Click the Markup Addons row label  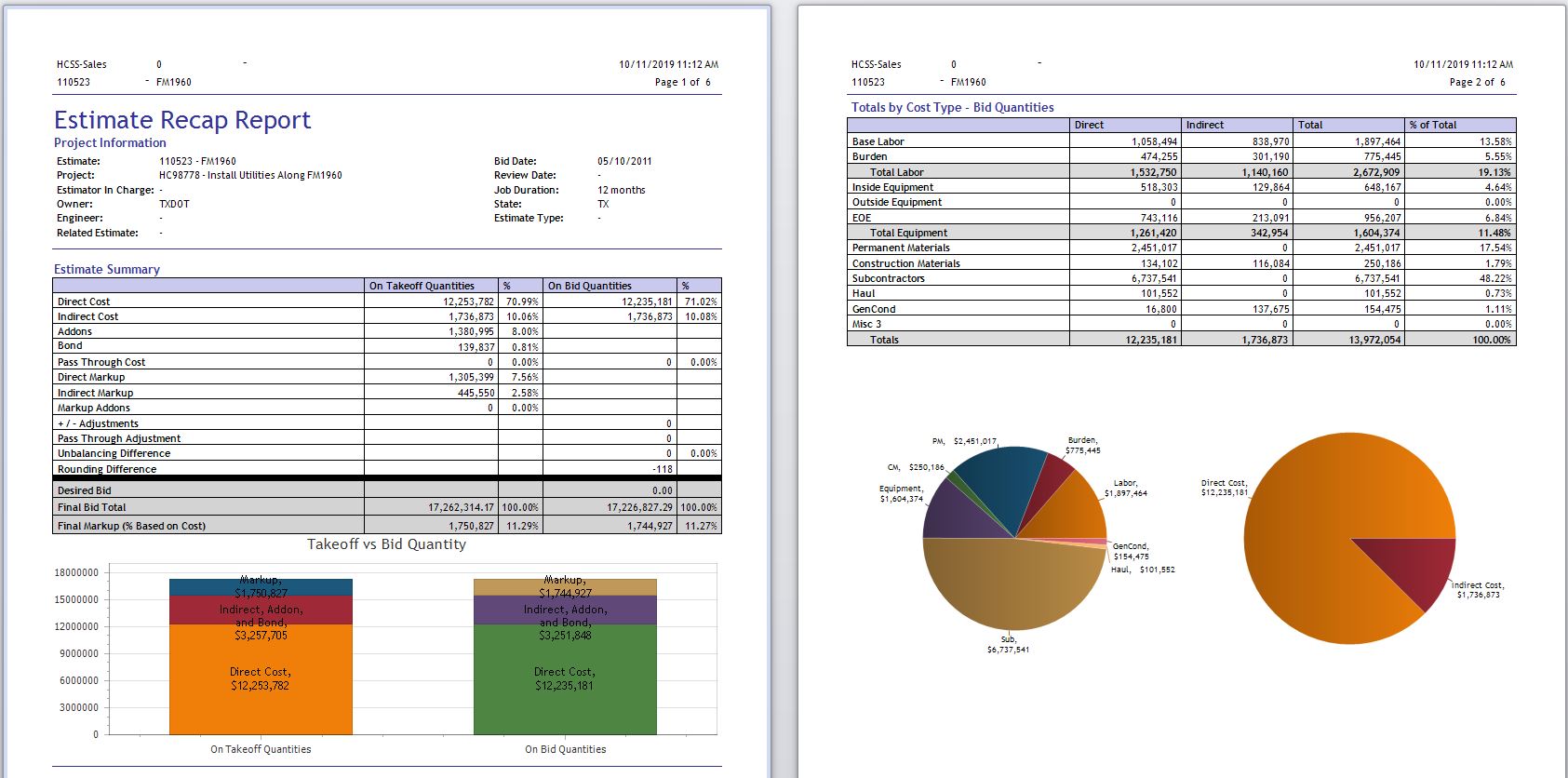94,408
